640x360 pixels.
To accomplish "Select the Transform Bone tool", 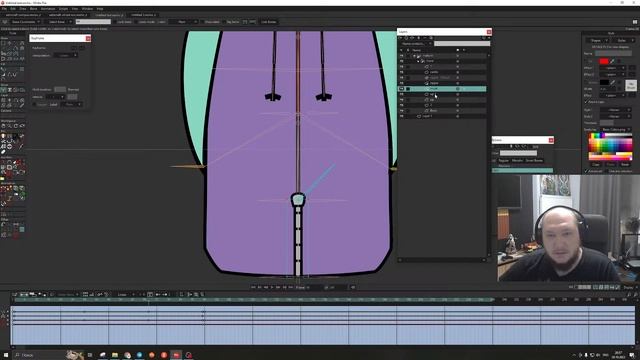I will (x=9, y=90).
